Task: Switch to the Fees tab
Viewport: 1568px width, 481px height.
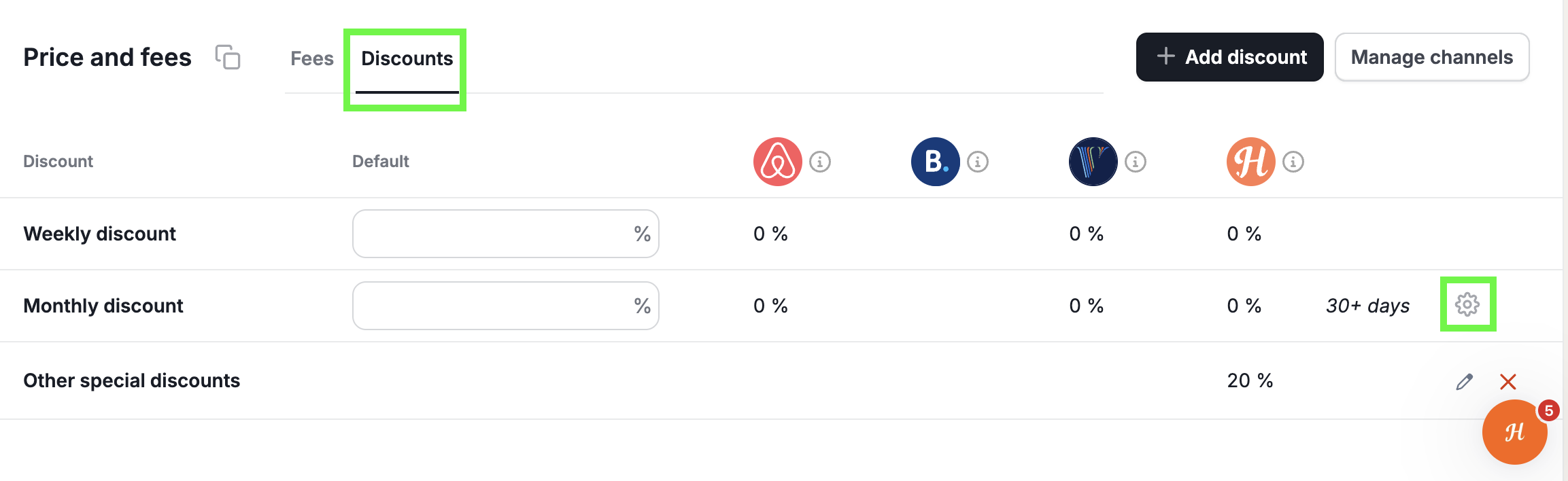Action: [312, 58]
